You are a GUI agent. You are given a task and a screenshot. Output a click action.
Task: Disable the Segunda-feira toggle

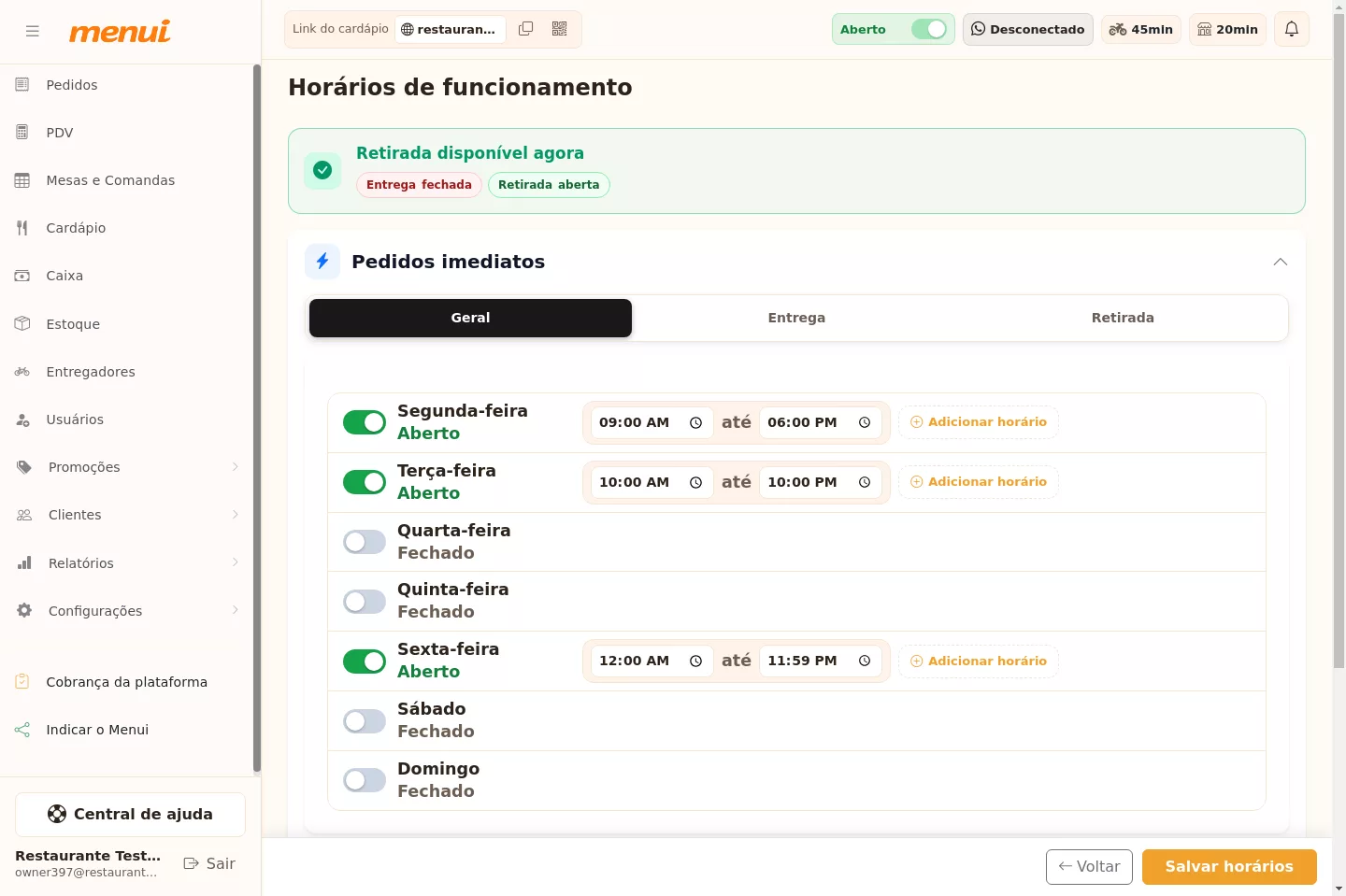[365, 422]
